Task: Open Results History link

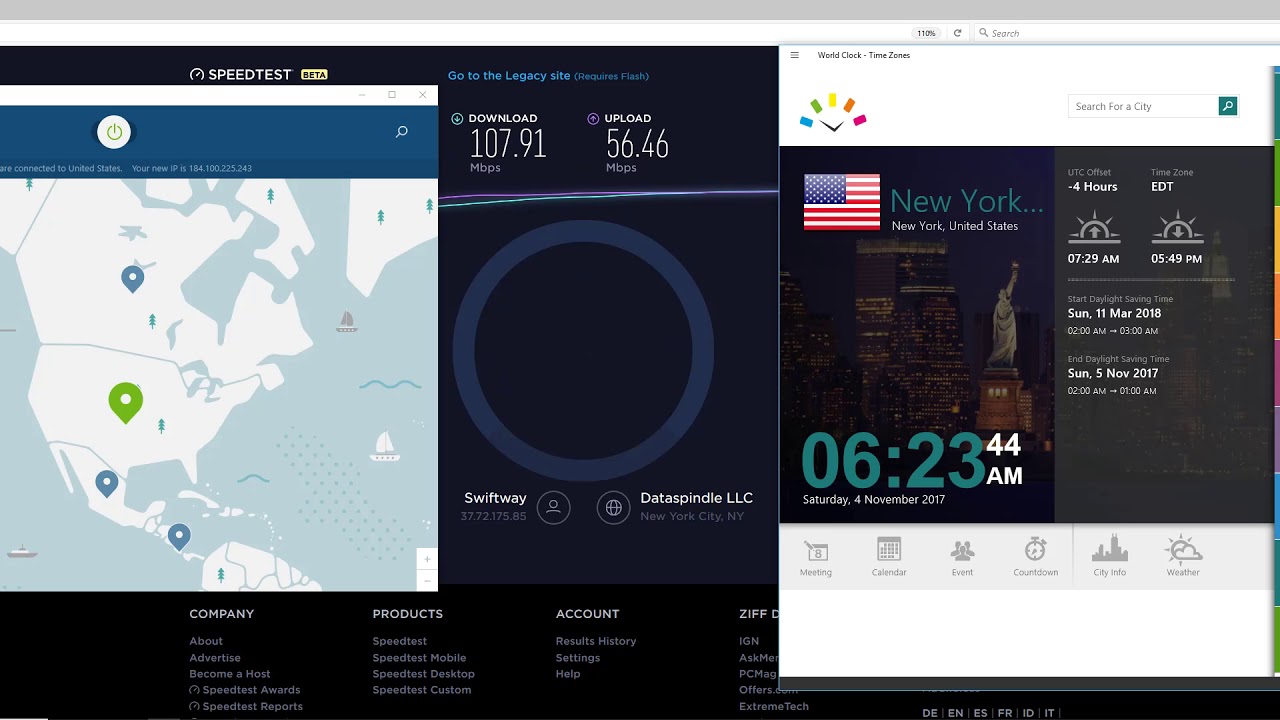Action: (596, 641)
